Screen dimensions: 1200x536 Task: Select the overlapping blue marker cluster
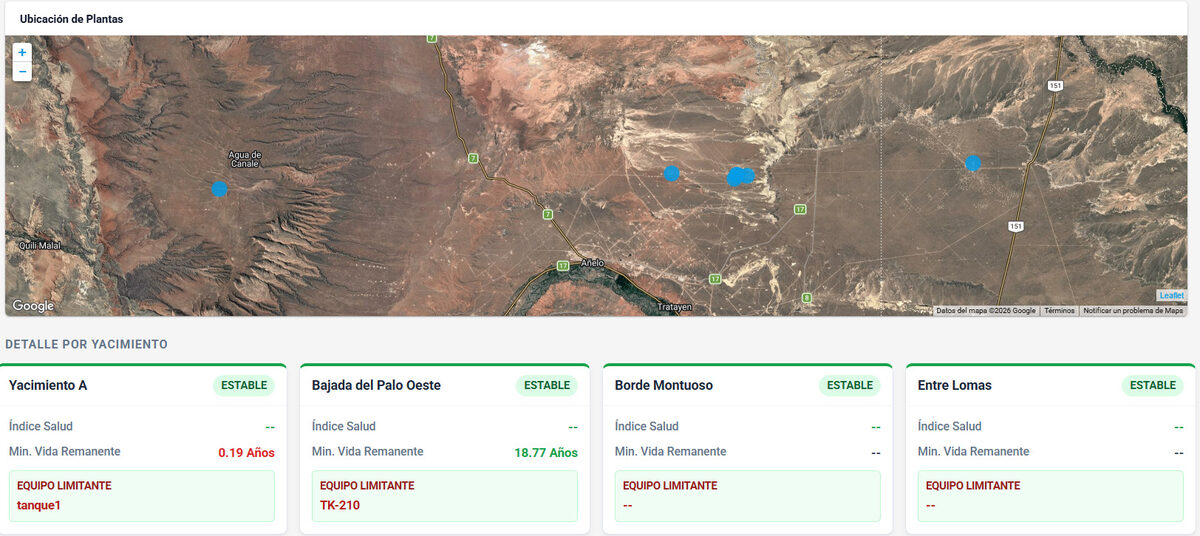point(740,176)
